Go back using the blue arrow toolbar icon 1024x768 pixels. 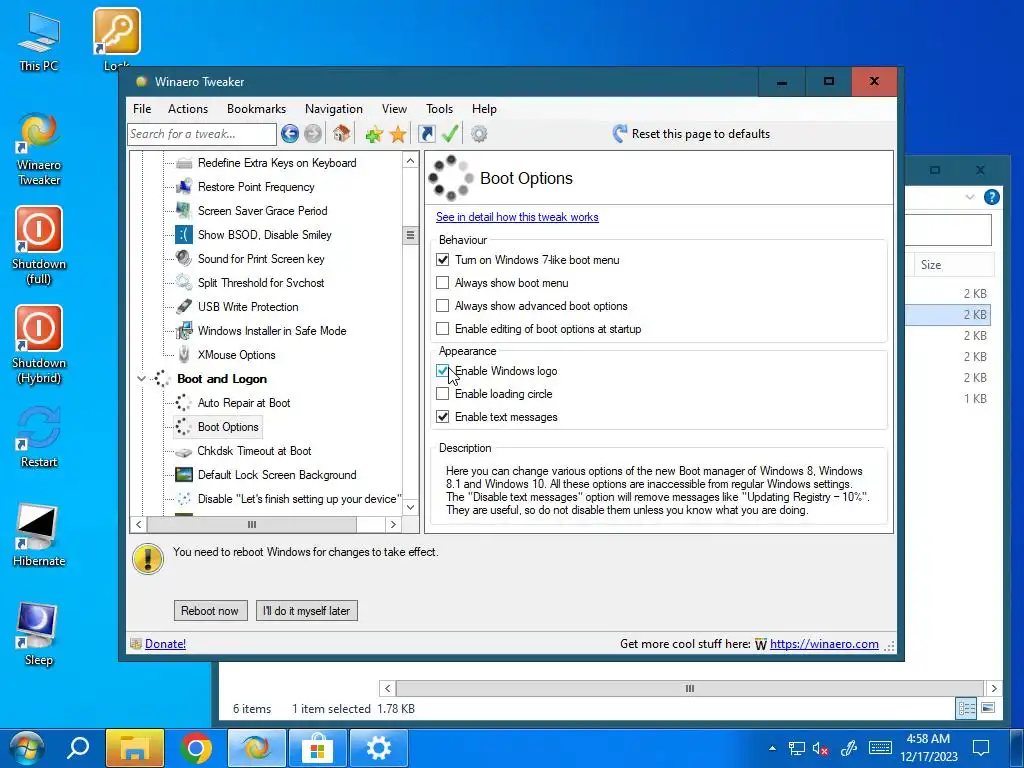click(290, 134)
